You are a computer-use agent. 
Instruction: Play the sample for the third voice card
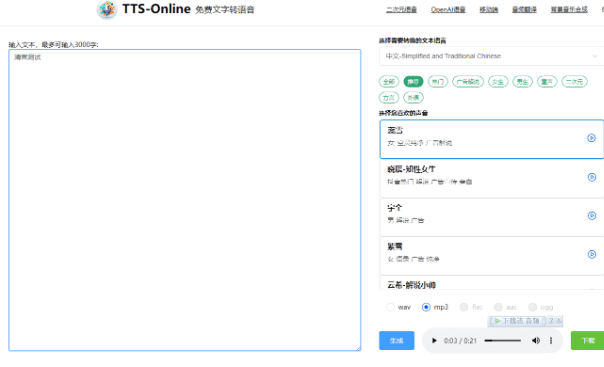pyautogui.click(x=592, y=216)
